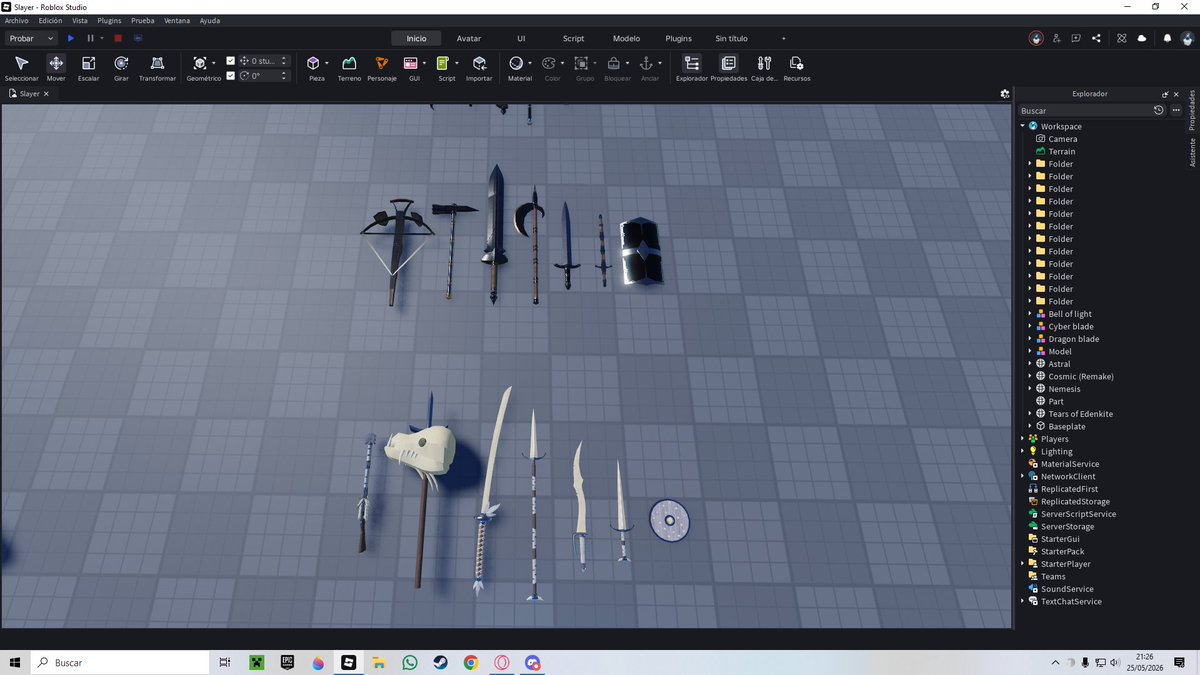Toggle the rotation snap checkbox

point(231,75)
